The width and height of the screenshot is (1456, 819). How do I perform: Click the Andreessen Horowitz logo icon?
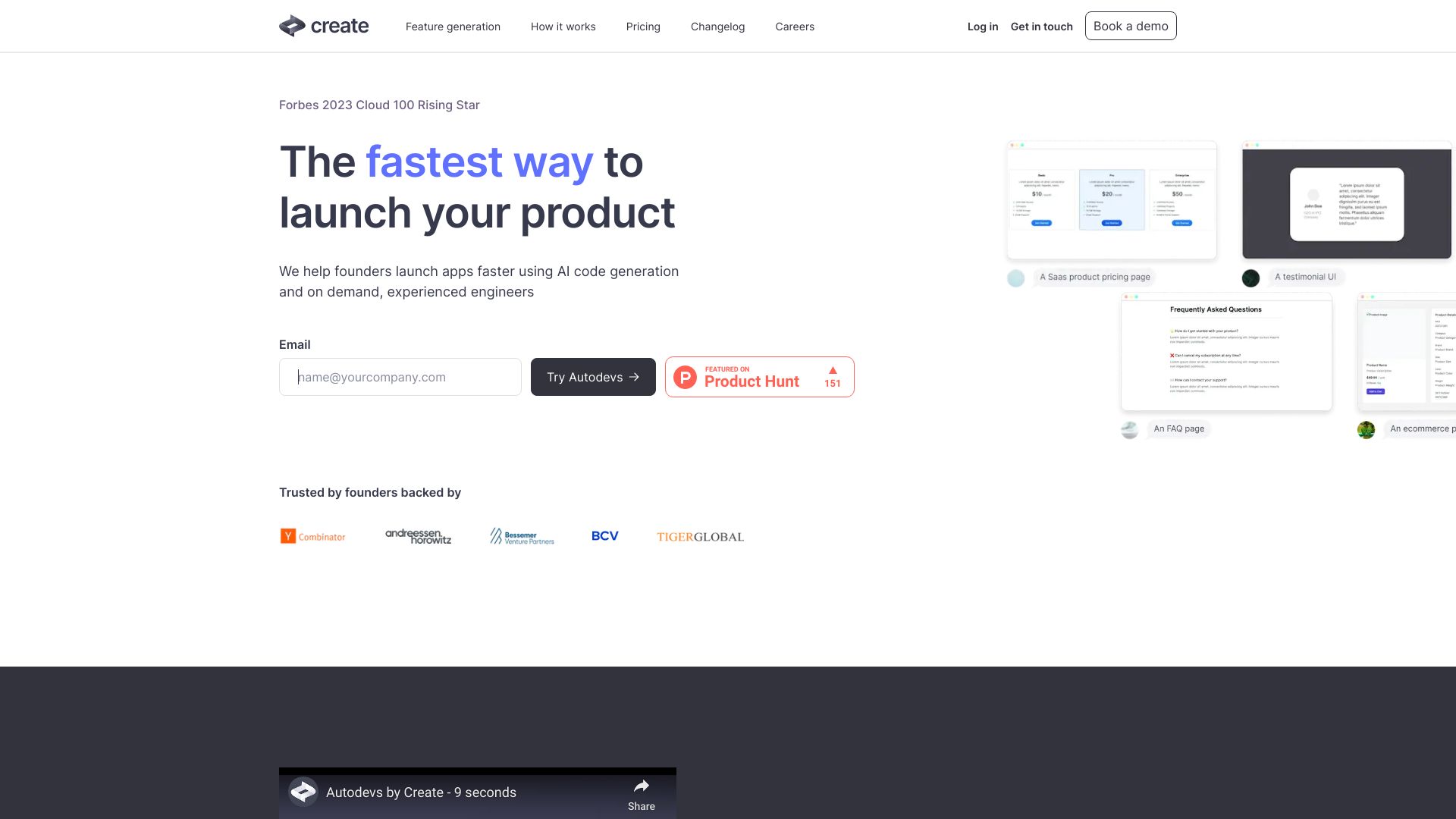click(418, 536)
